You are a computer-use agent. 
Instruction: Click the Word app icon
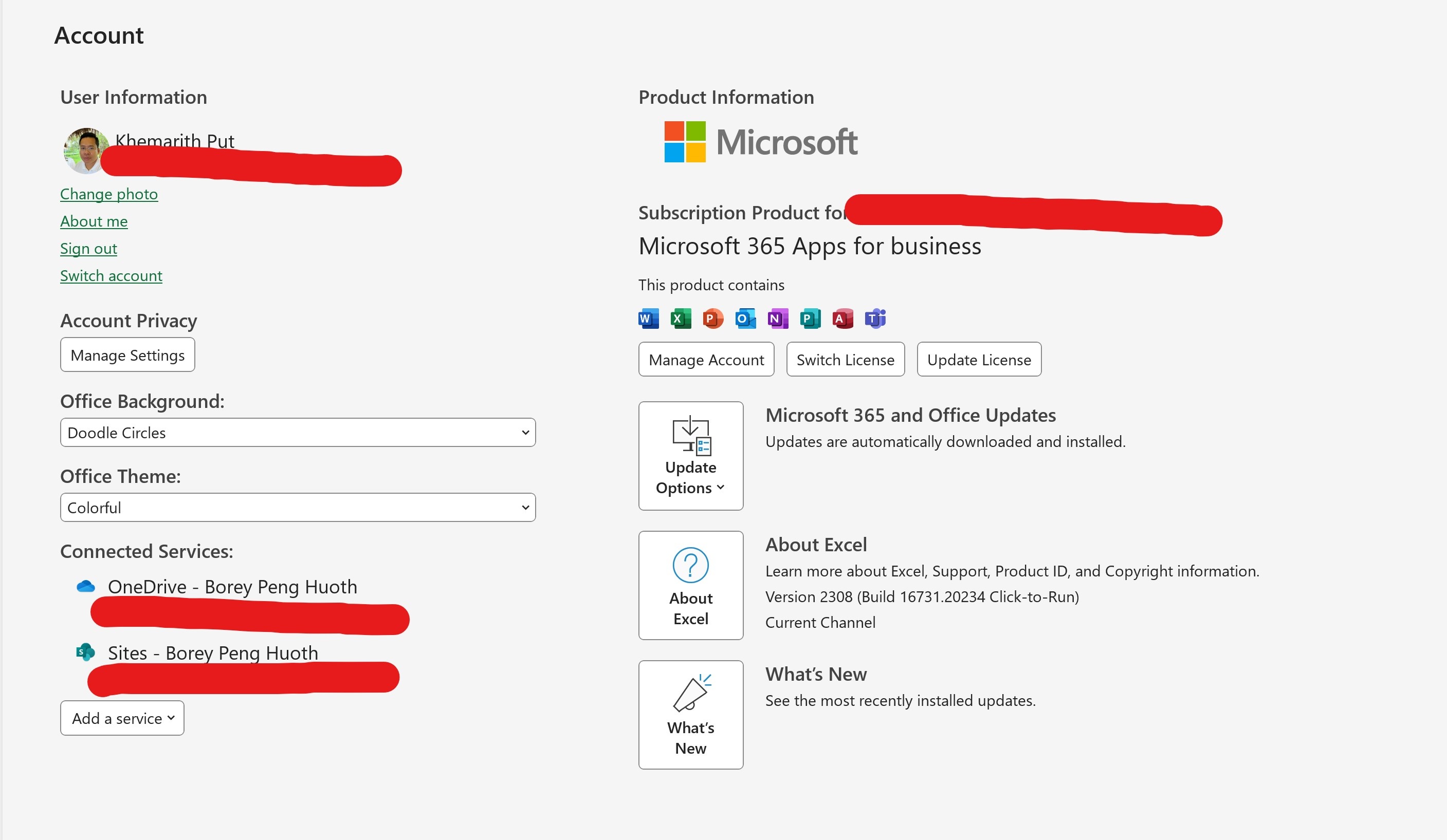[x=648, y=319]
